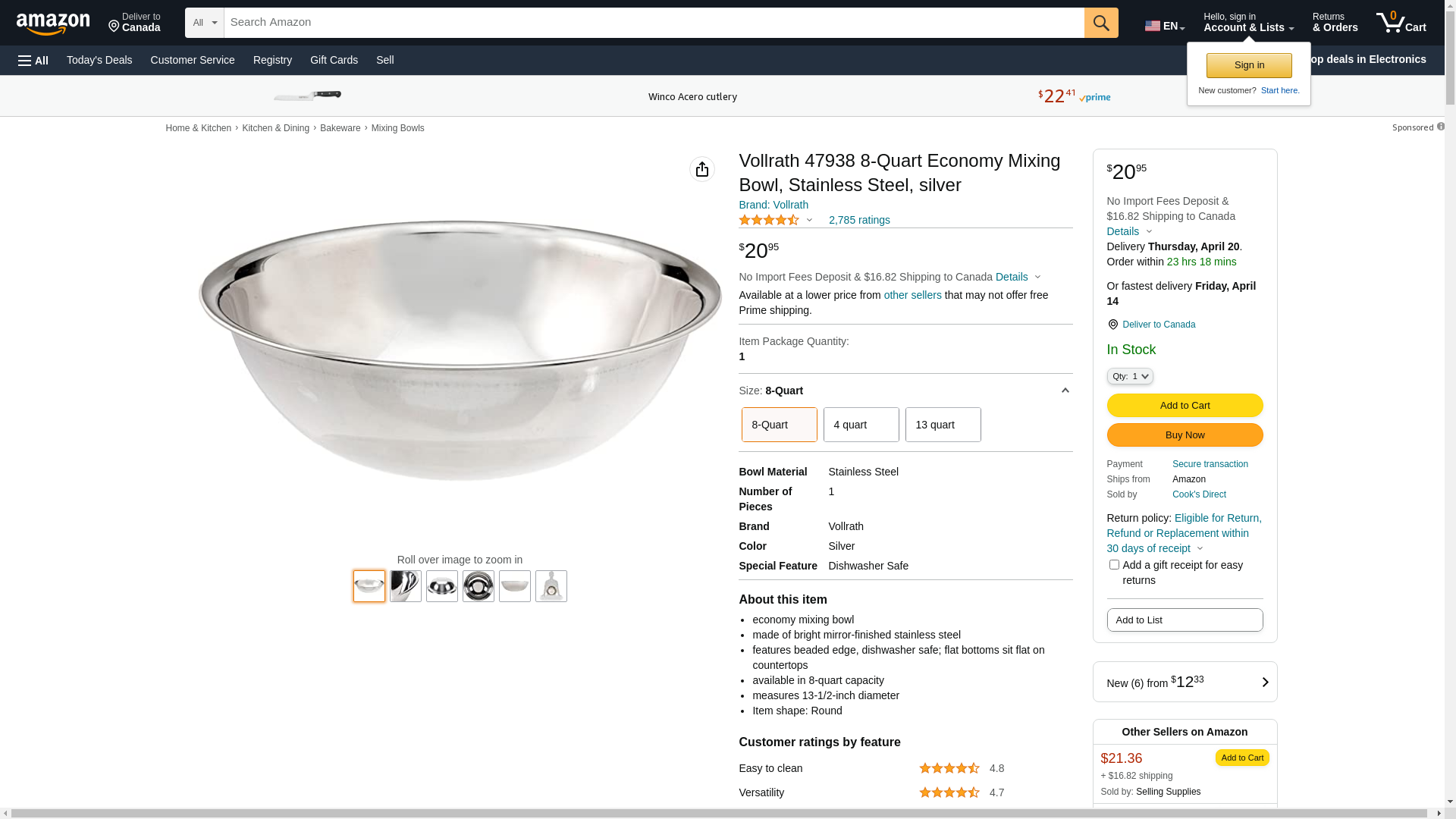Click the Deliver to Canada location icon
Viewport: 1456px width, 819px height.
point(1112,325)
